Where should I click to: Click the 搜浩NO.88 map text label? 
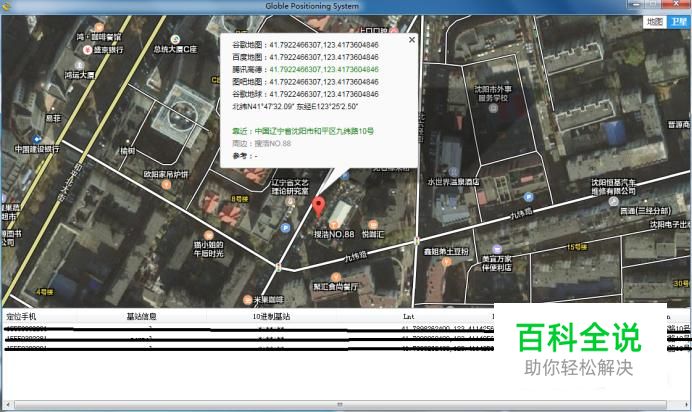334,234
